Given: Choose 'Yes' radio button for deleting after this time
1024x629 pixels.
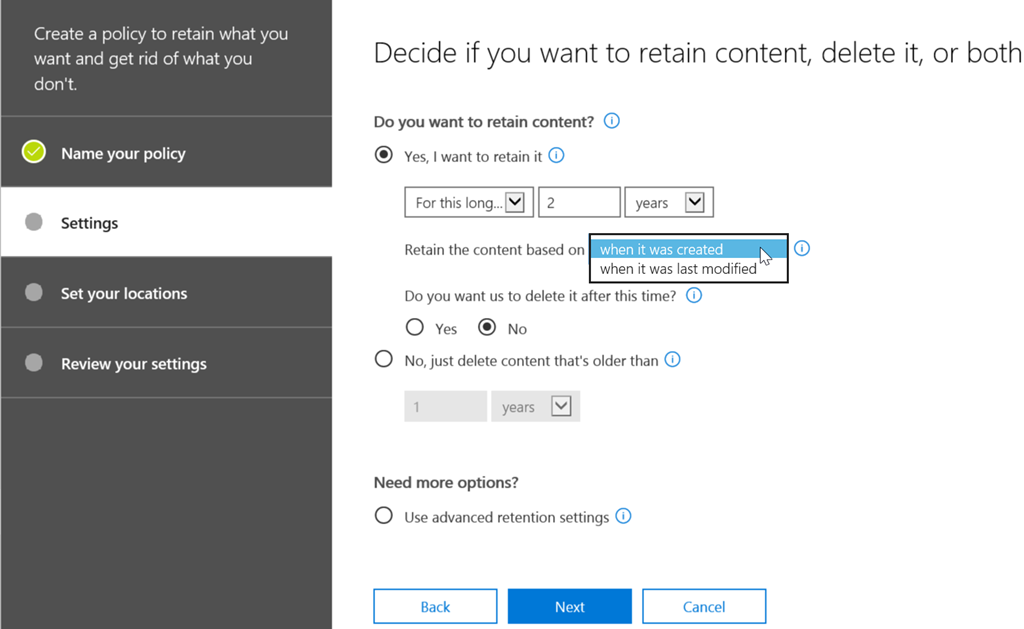Looking at the screenshot, I should point(414,327).
